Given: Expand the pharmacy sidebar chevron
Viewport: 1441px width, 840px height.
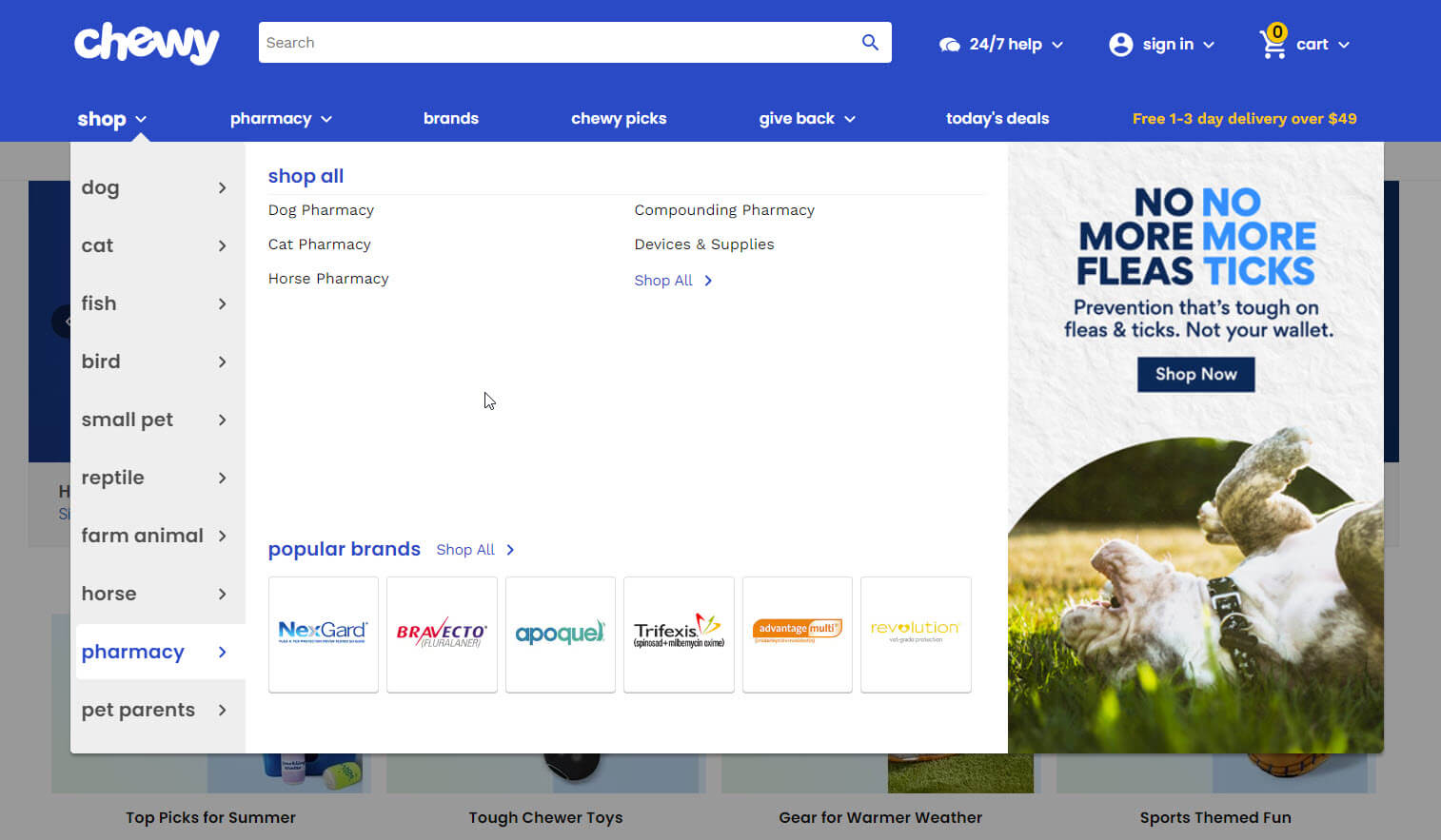Looking at the screenshot, I should pos(222,653).
